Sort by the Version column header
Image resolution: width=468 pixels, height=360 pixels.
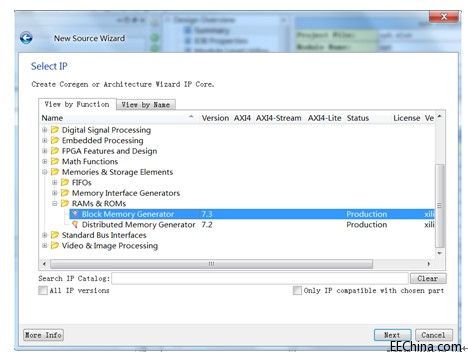click(x=215, y=118)
